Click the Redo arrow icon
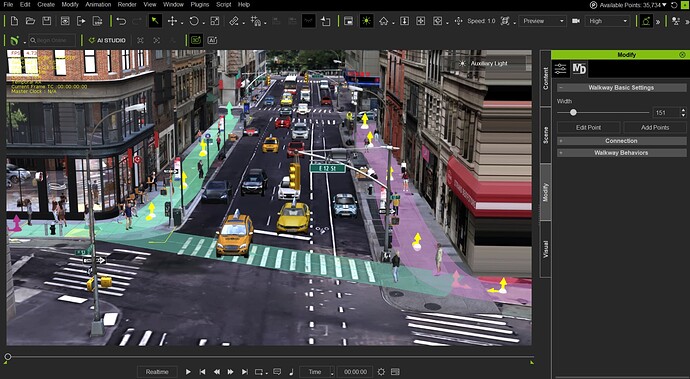 tap(137, 21)
